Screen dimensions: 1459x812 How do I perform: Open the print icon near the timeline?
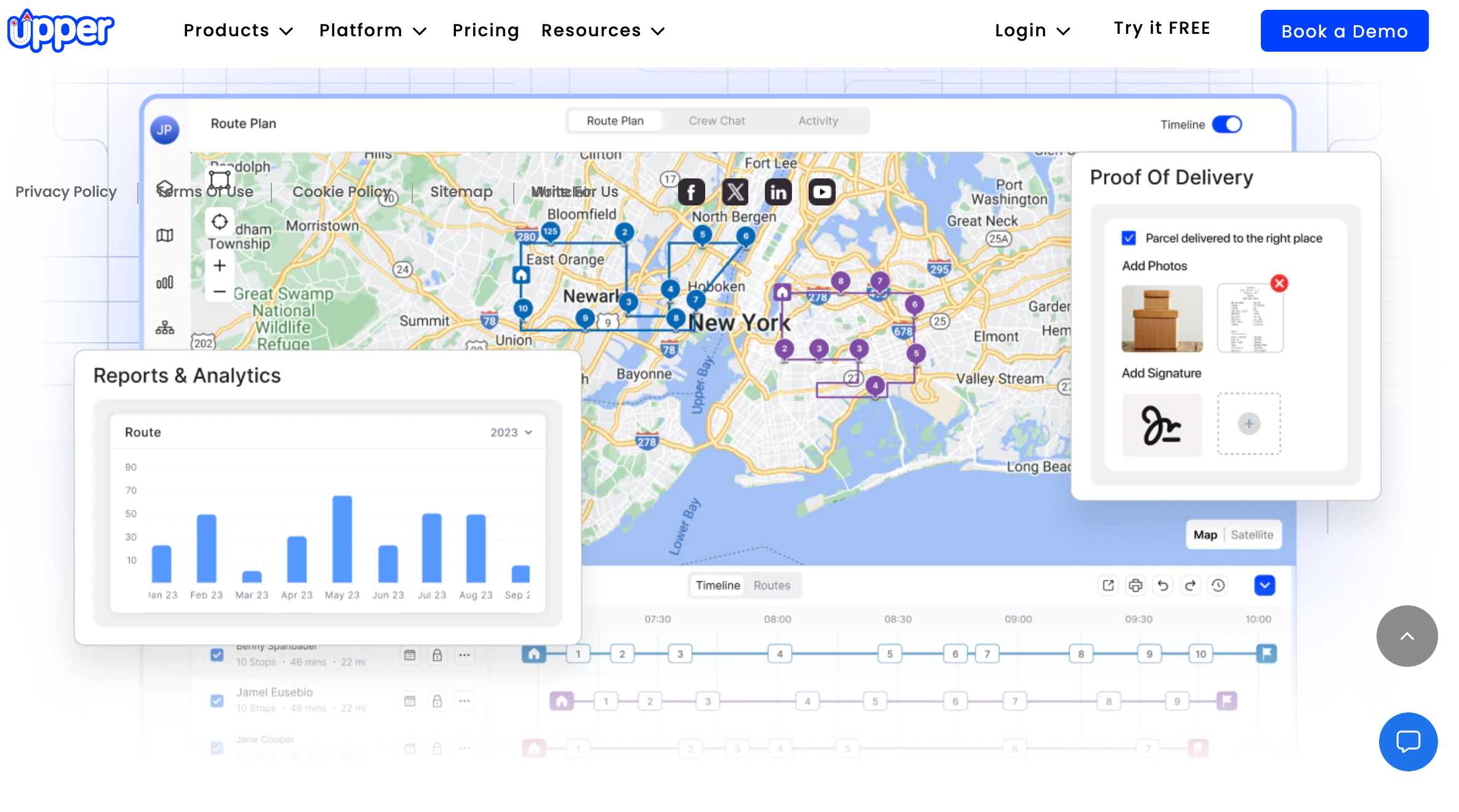1135,586
